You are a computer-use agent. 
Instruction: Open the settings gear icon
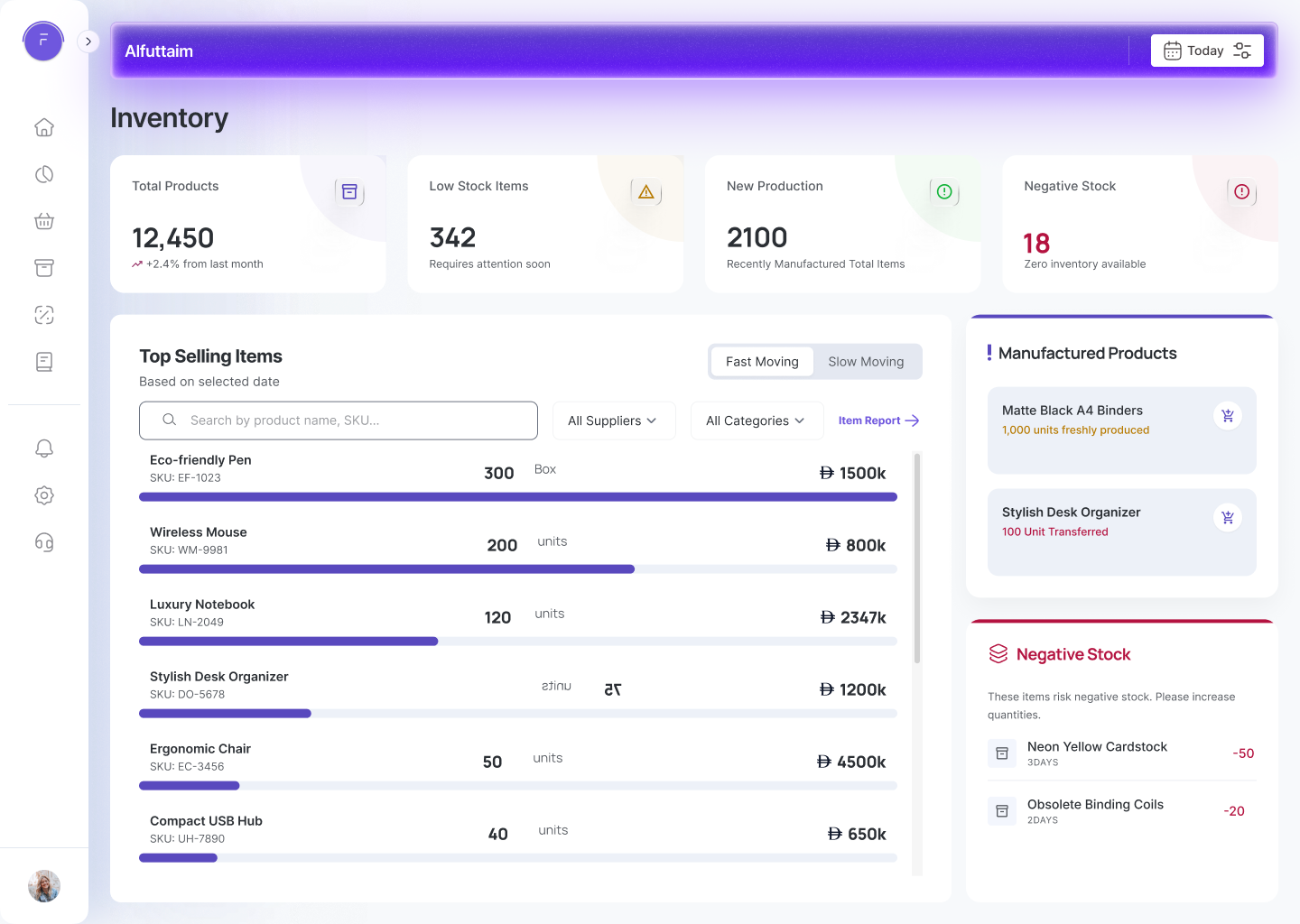pos(44,495)
